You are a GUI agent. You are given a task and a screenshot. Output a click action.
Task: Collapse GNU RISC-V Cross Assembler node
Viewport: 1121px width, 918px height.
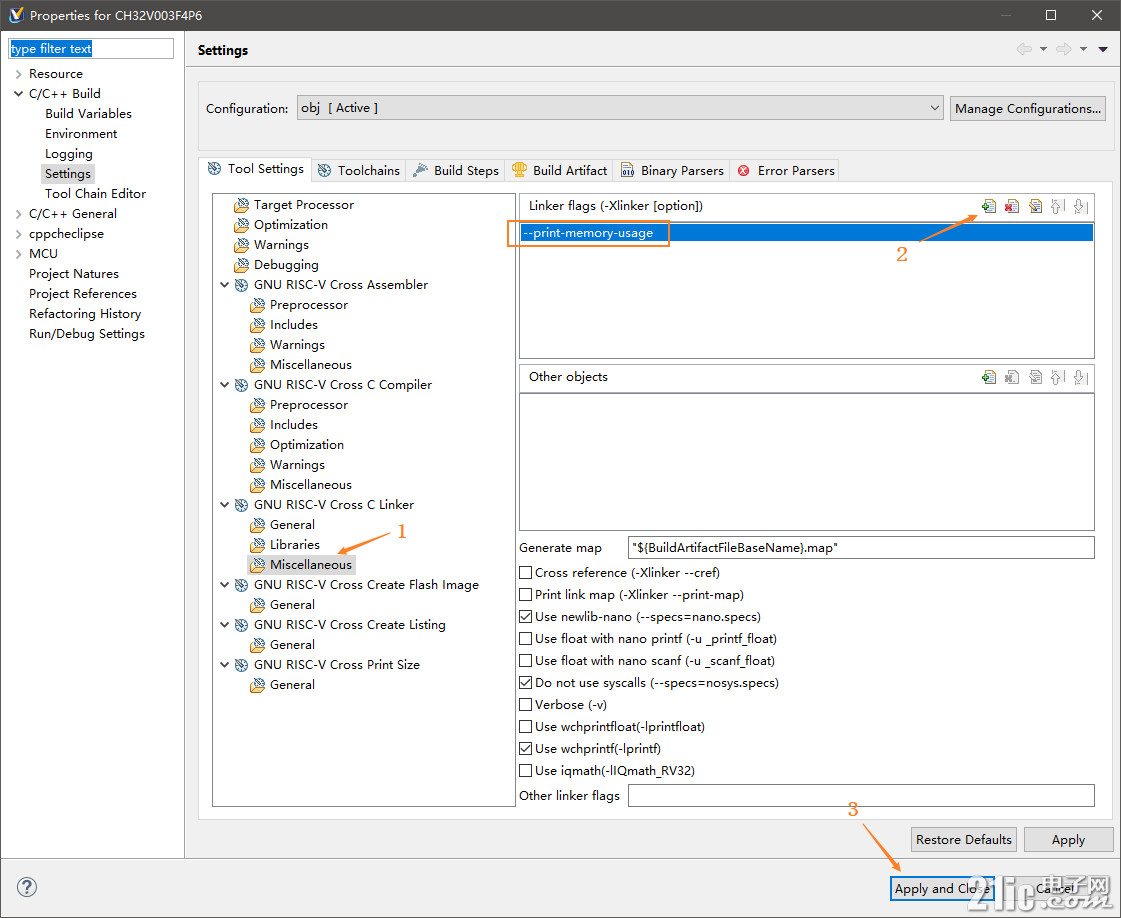point(224,285)
